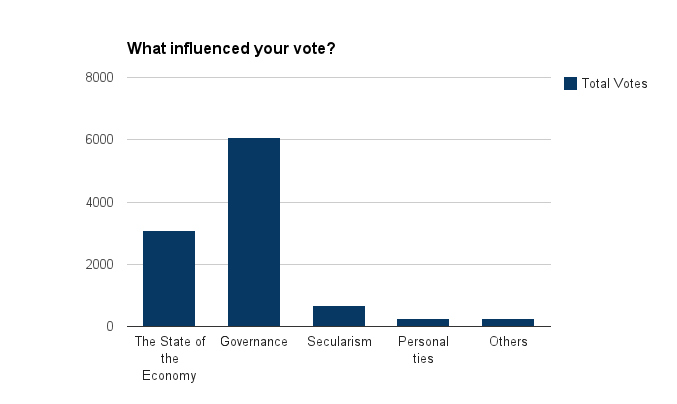Click the Personal ties axis label

click(423, 350)
